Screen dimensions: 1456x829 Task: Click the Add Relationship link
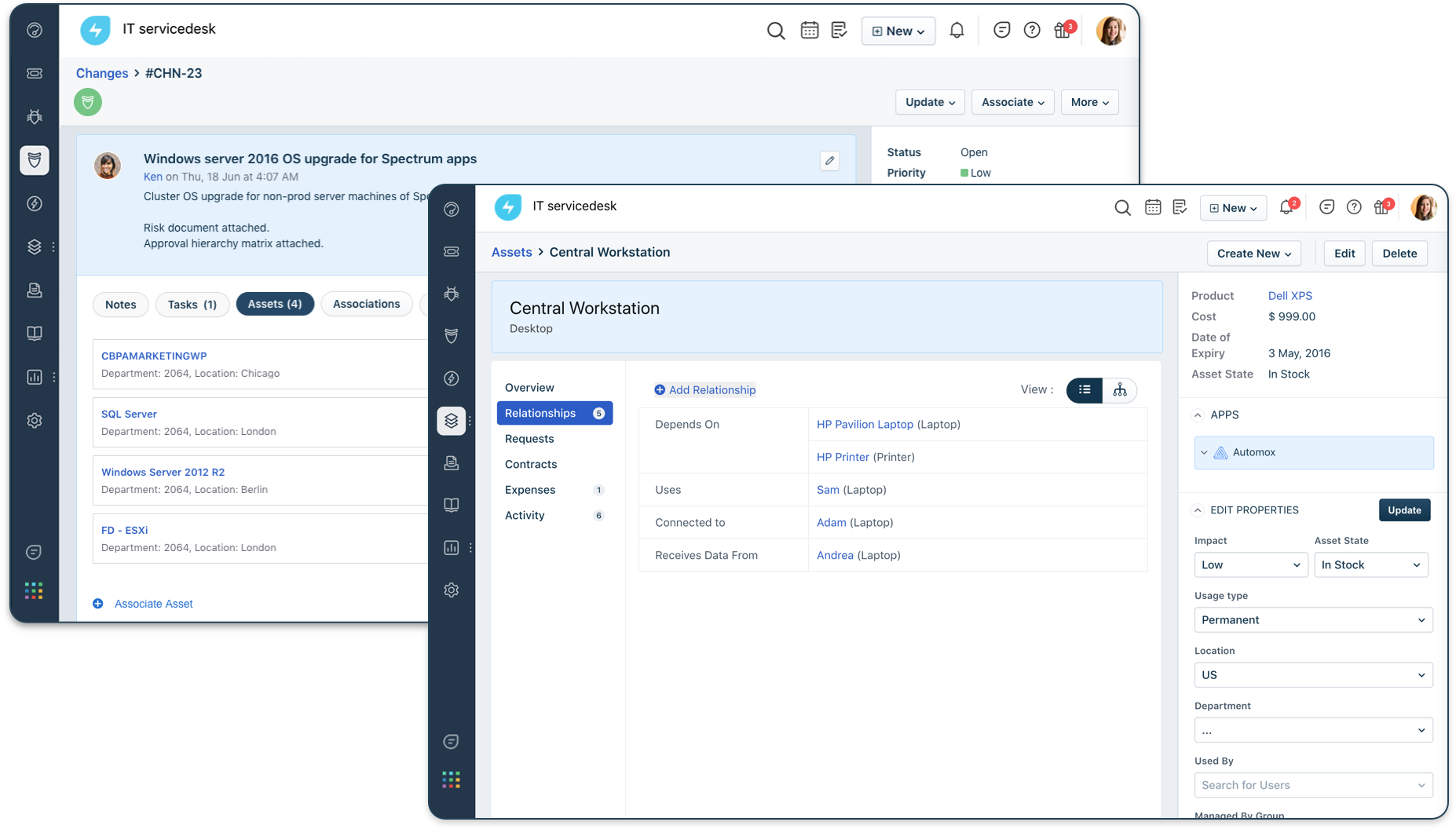tap(704, 390)
